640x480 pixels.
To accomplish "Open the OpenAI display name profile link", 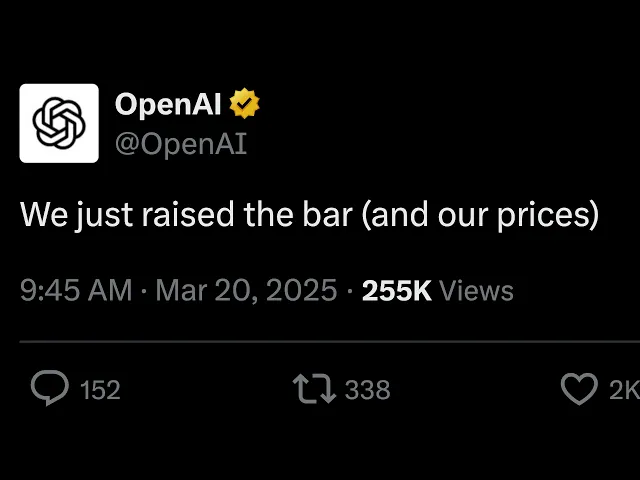I will pos(169,103).
